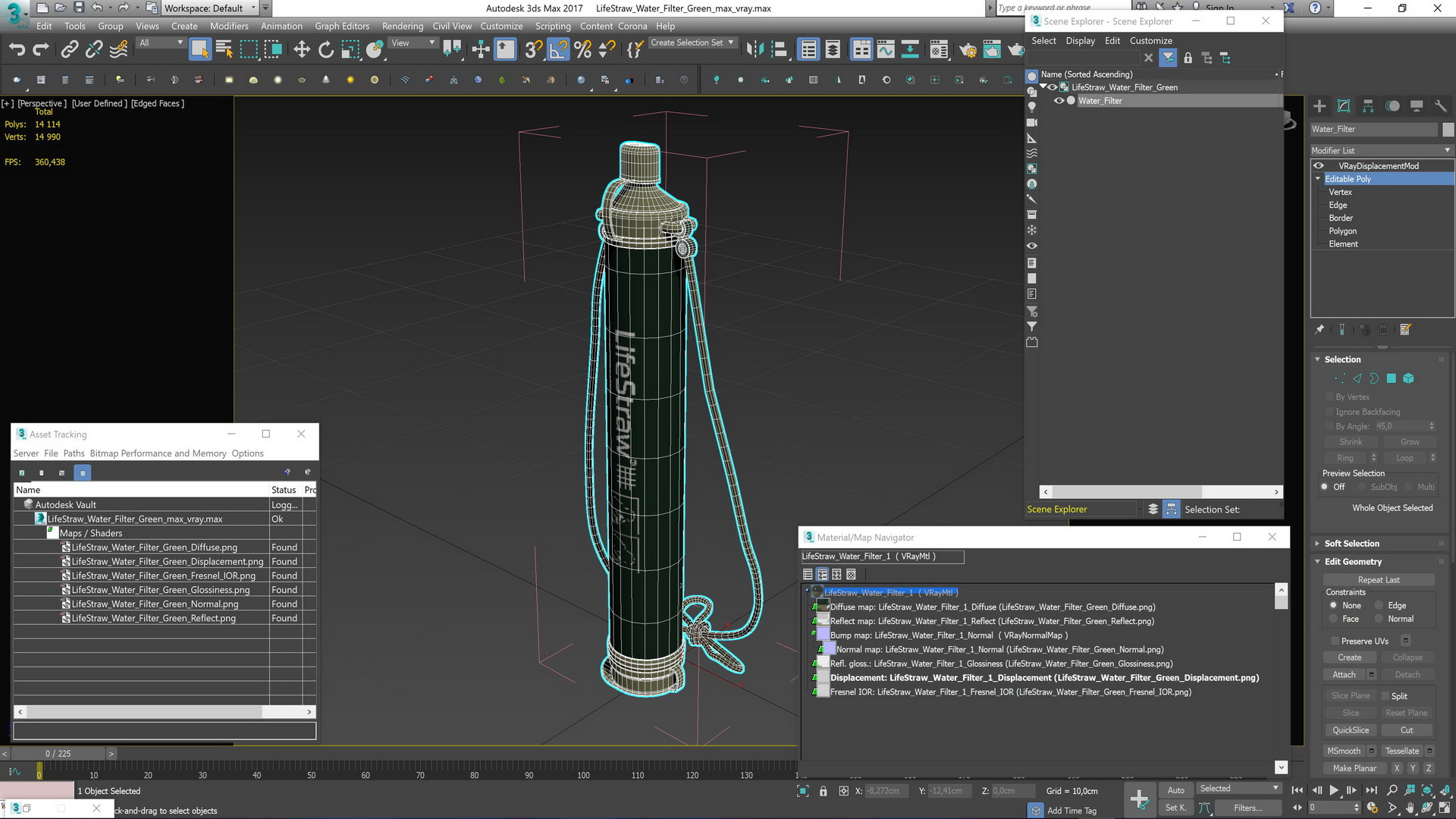Open the Modify panel tab icon

pyautogui.click(x=1344, y=106)
